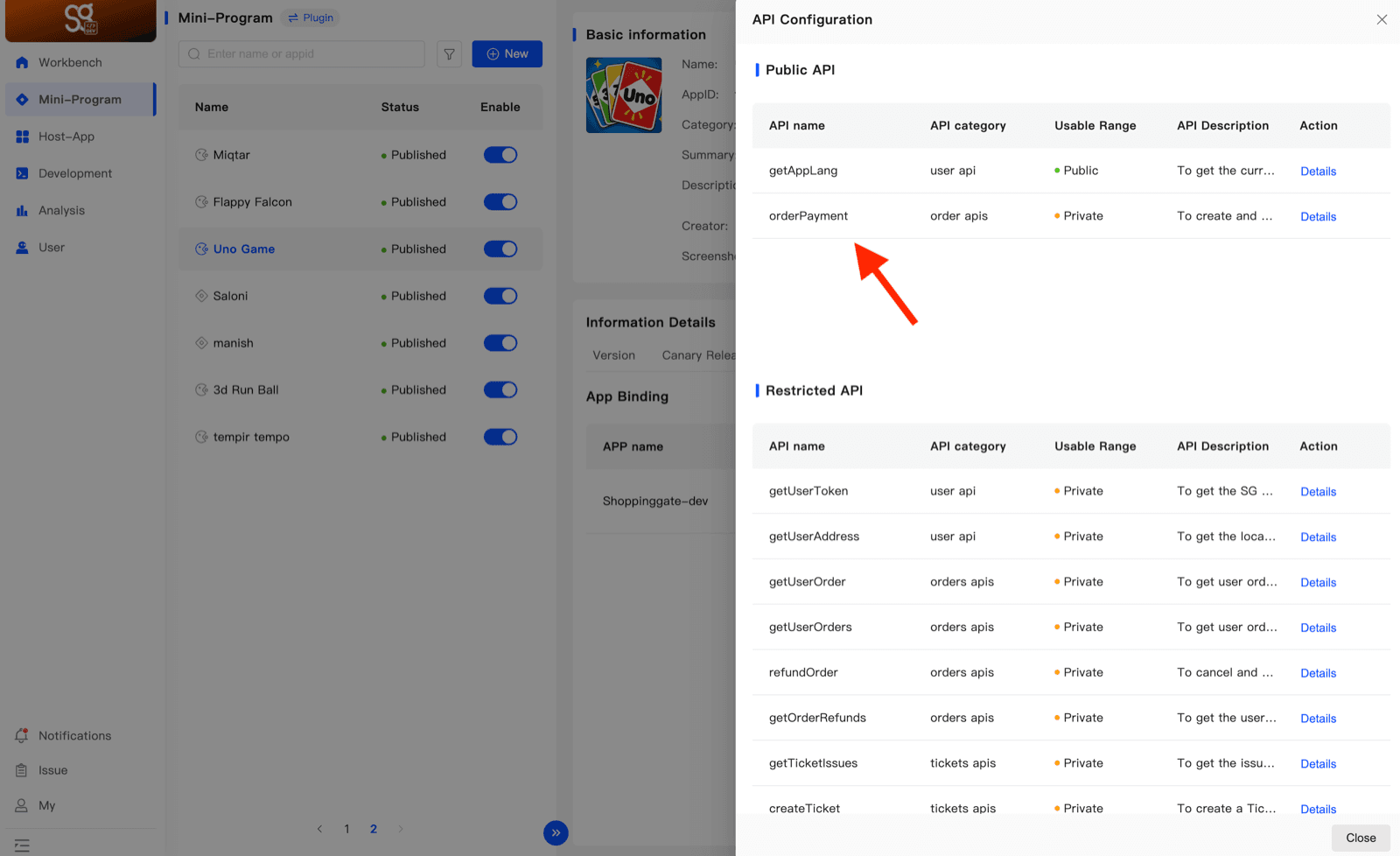The image size is (1400, 856).
Task: Expand panel with double-chevron button
Action: point(556,832)
